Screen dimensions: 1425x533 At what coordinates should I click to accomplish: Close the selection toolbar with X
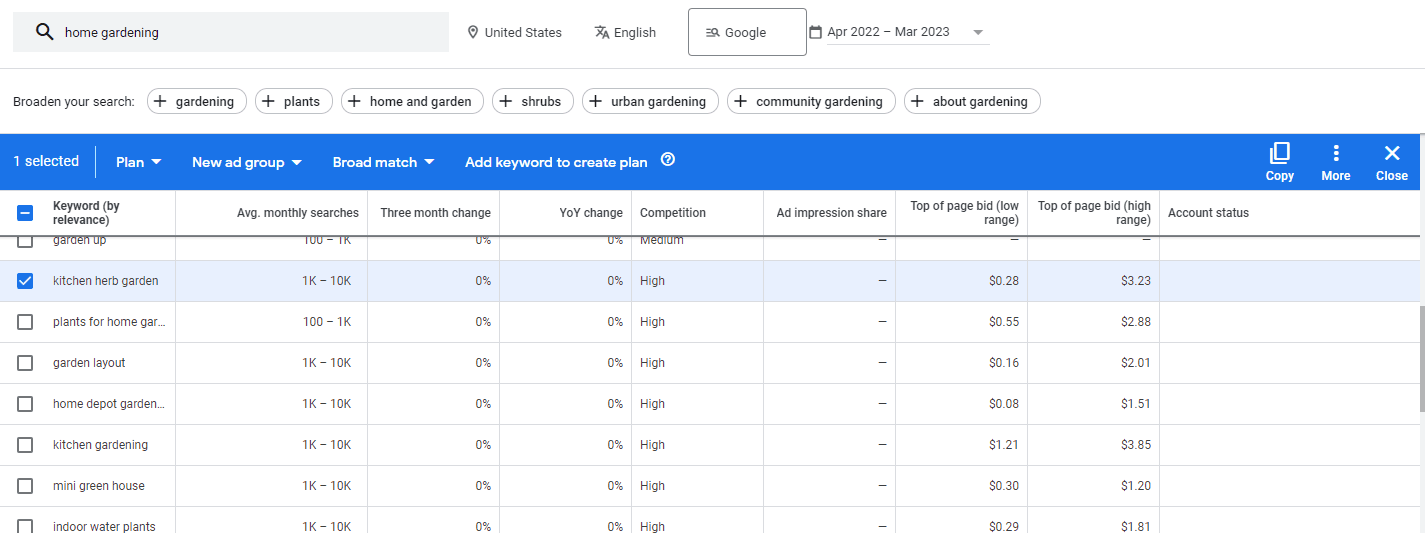(x=1391, y=153)
